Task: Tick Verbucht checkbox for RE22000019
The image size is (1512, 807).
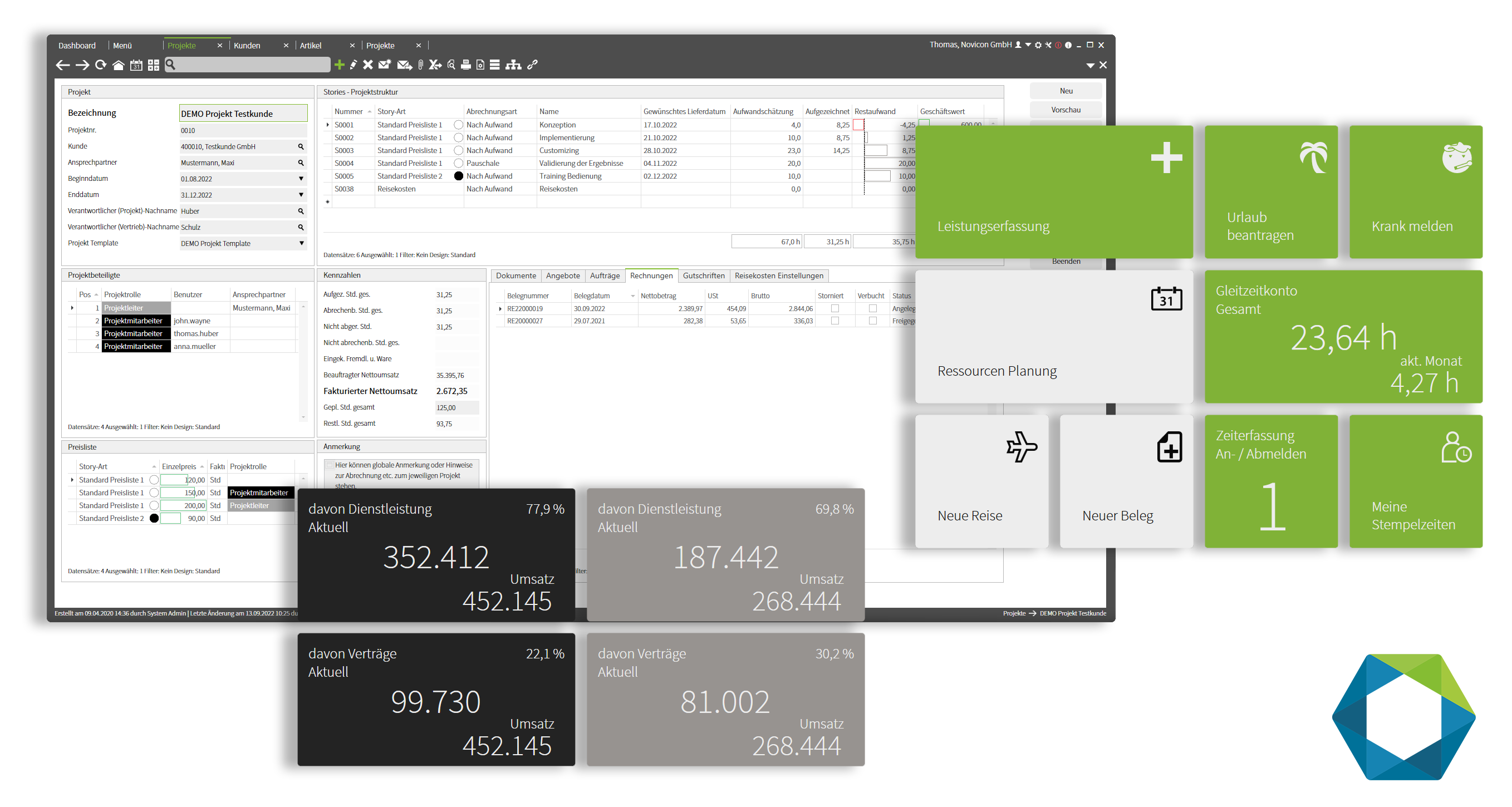Action: tap(873, 308)
